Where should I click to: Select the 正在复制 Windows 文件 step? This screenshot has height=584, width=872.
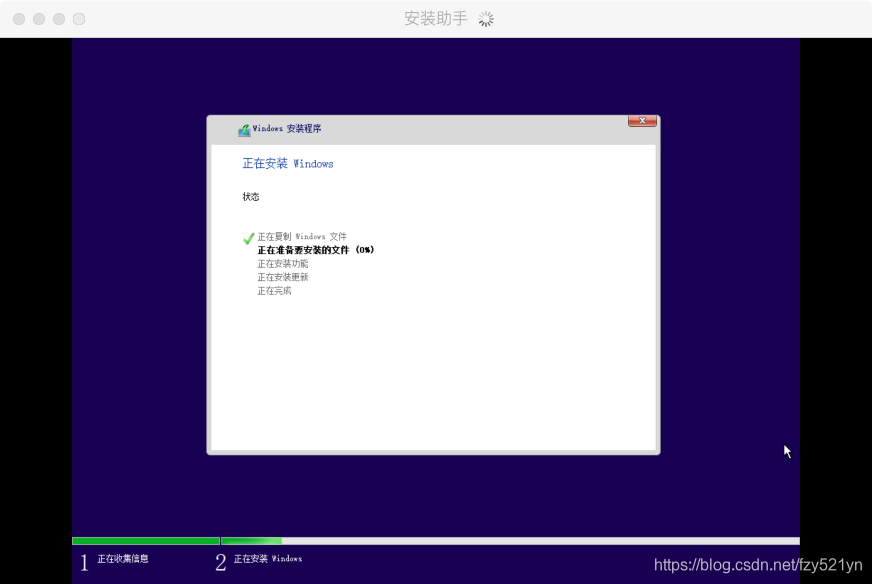(302, 236)
